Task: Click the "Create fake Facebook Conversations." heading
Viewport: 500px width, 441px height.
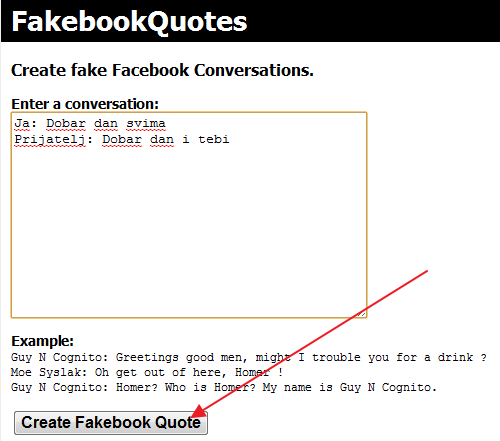Action: pyautogui.click(x=162, y=70)
